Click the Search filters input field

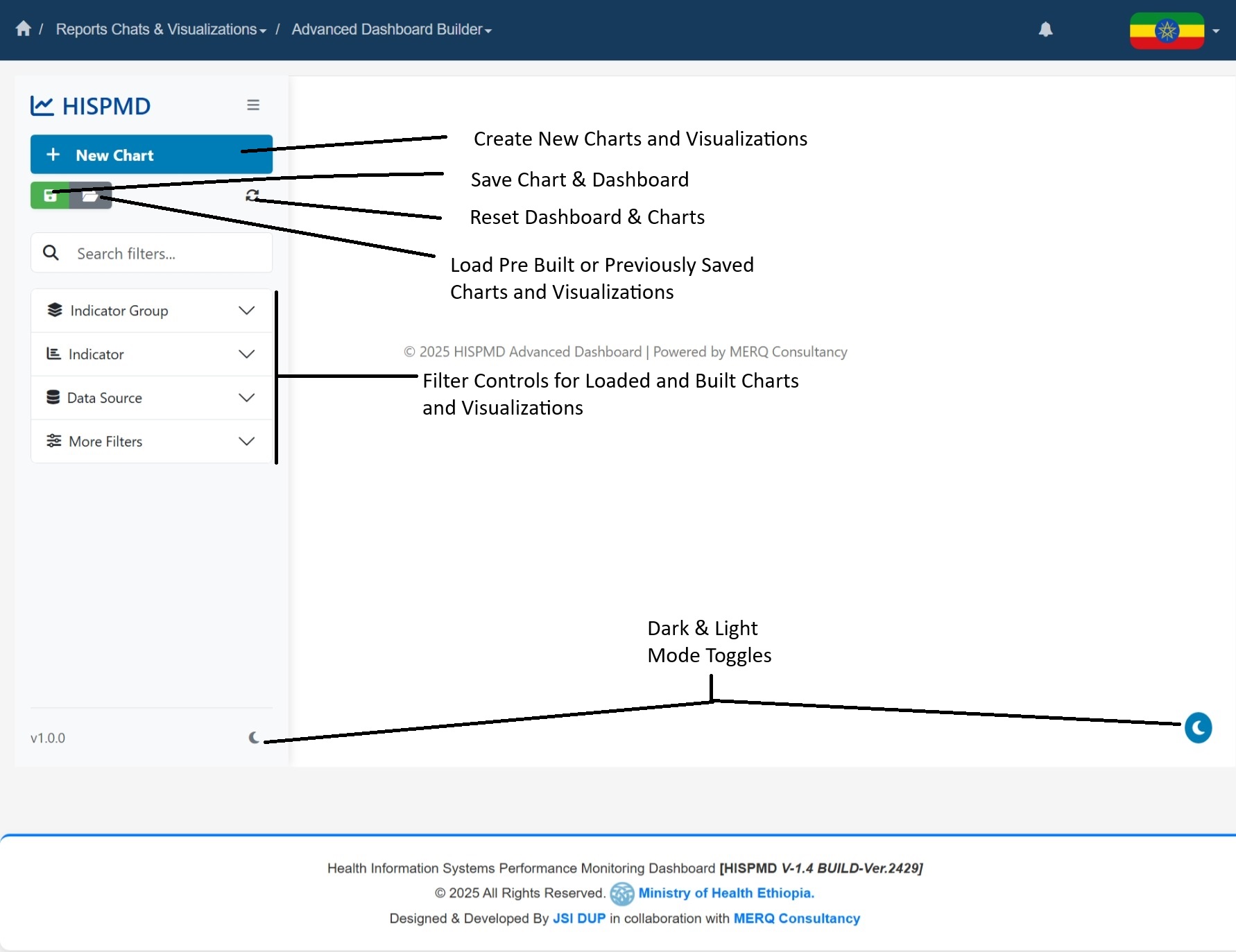click(x=170, y=254)
